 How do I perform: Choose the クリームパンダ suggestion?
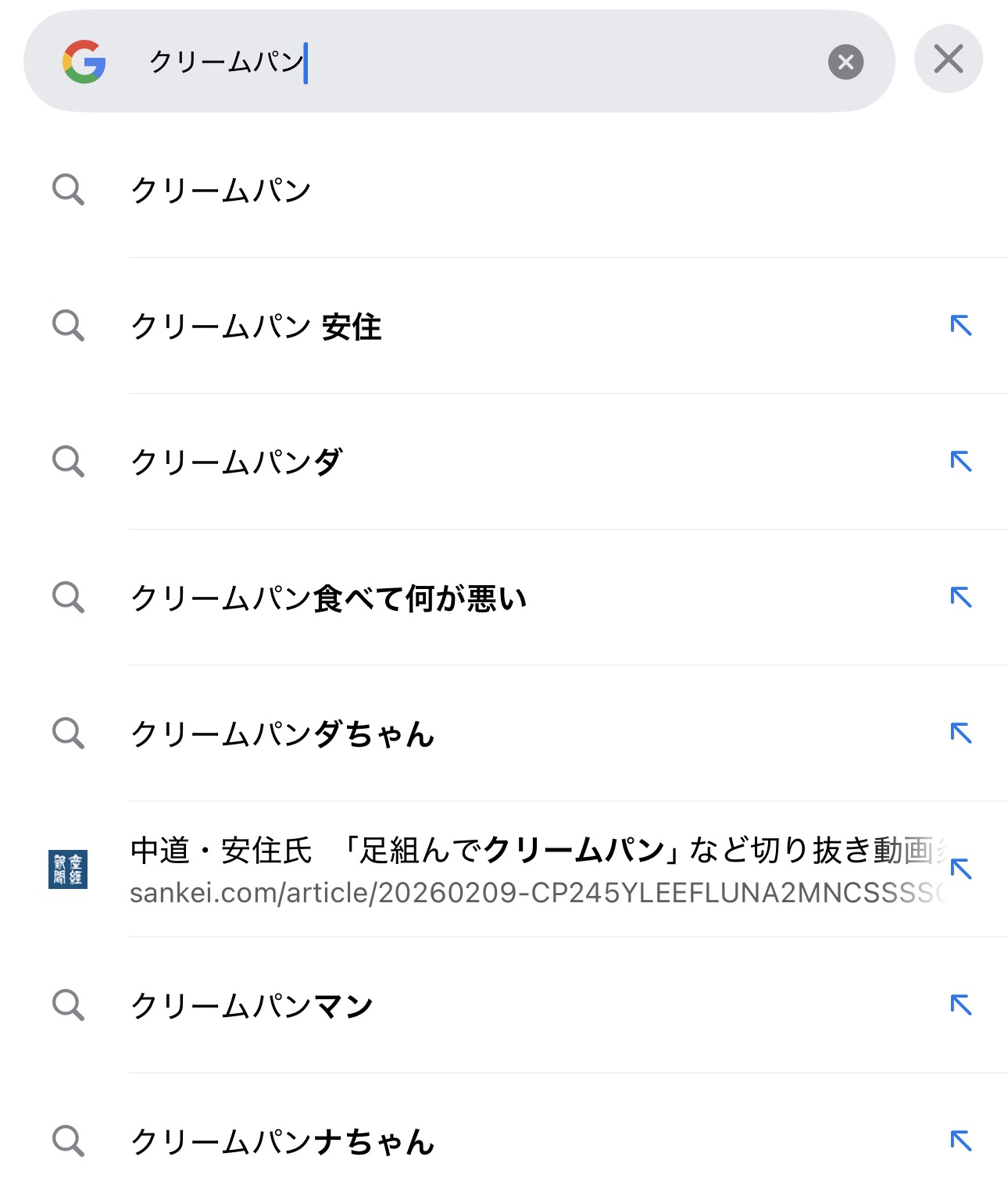click(x=236, y=462)
